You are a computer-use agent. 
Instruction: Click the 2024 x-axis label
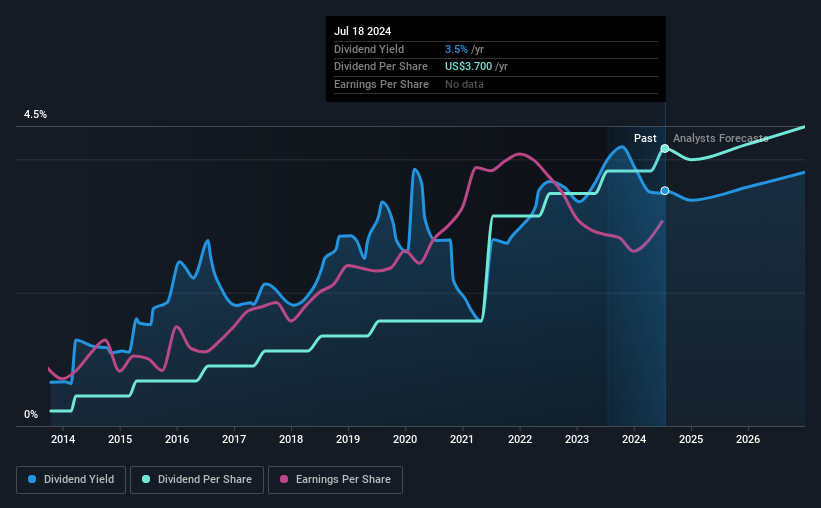pyautogui.click(x=634, y=439)
